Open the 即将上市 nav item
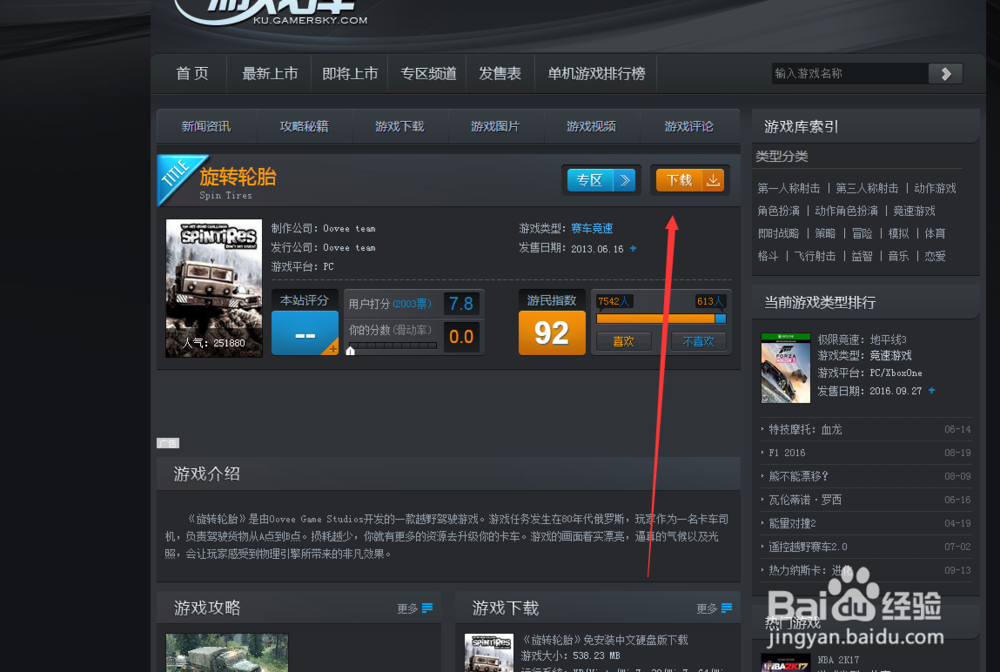The image size is (1000, 672). tap(350, 74)
